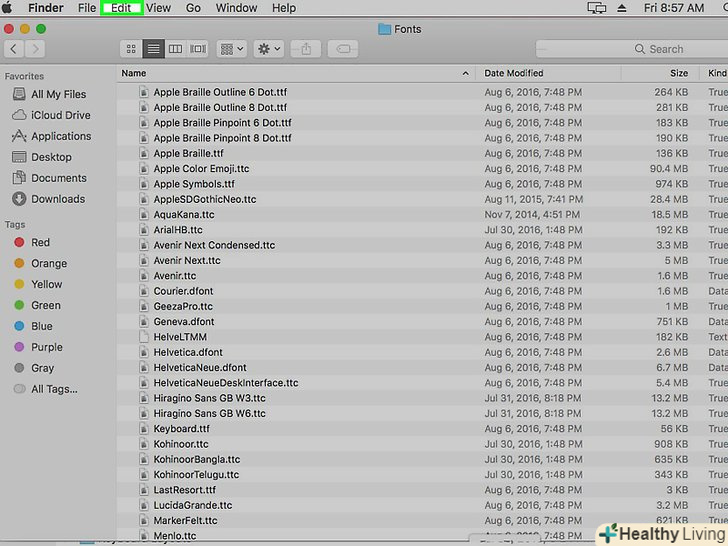Switch to icon view in toolbar
The width and height of the screenshot is (728, 546).
click(x=131, y=48)
